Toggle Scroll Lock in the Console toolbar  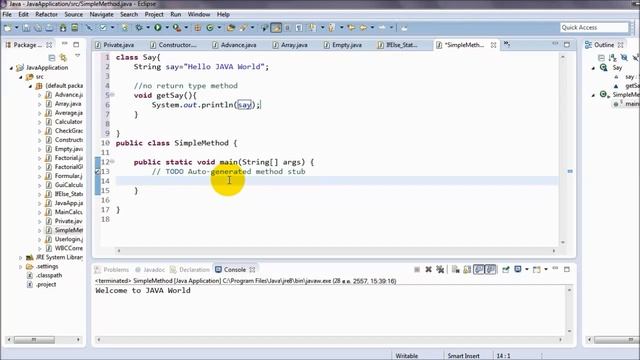pyautogui.click(x=467, y=269)
